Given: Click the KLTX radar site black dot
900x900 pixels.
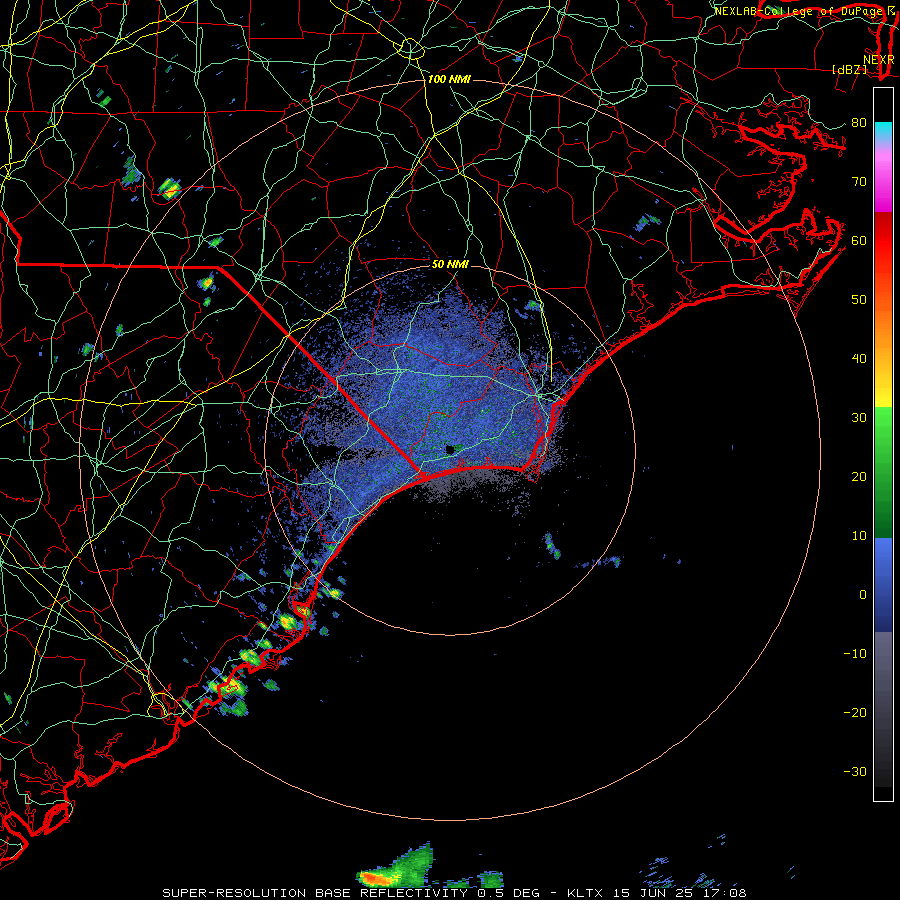Looking at the screenshot, I should click(x=451, y=449).
